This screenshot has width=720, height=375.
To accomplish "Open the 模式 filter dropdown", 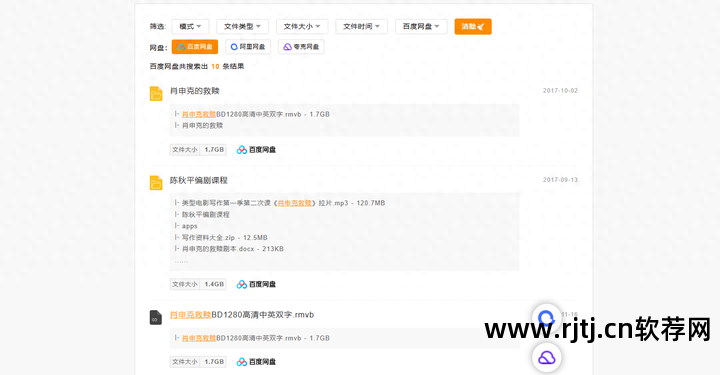I will 190,27.
